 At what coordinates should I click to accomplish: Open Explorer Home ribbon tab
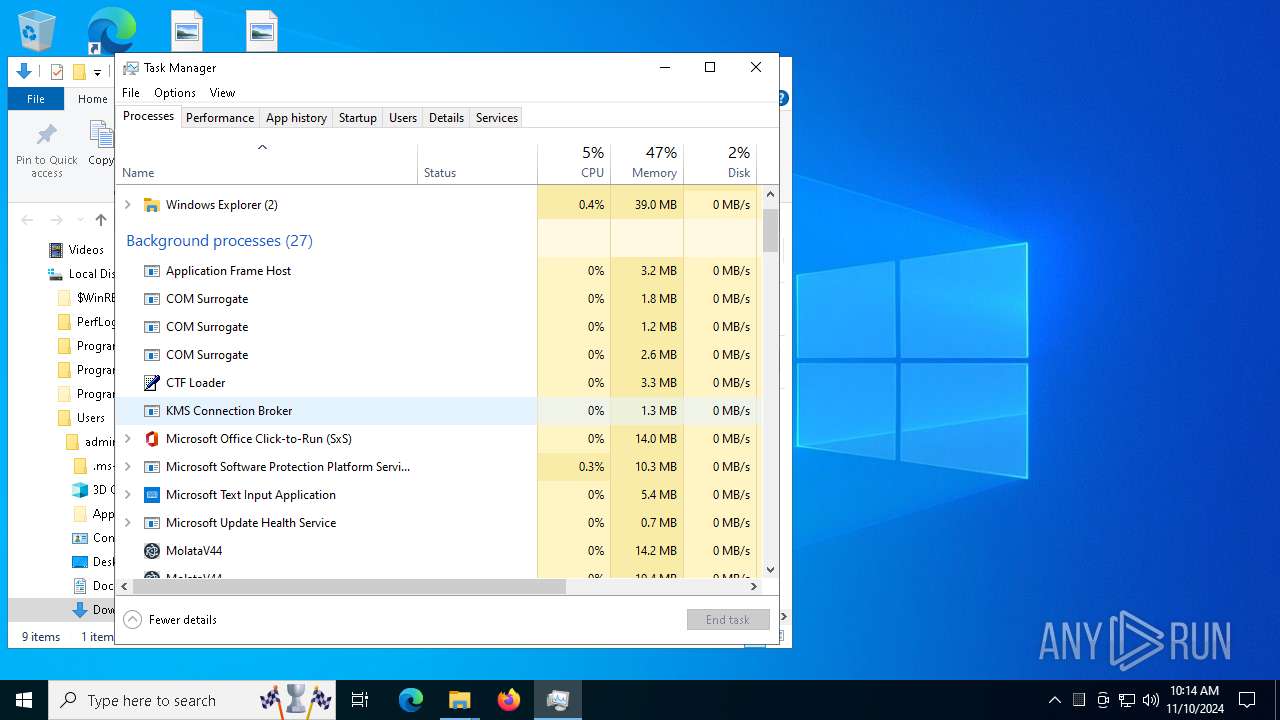pos(93,99)
